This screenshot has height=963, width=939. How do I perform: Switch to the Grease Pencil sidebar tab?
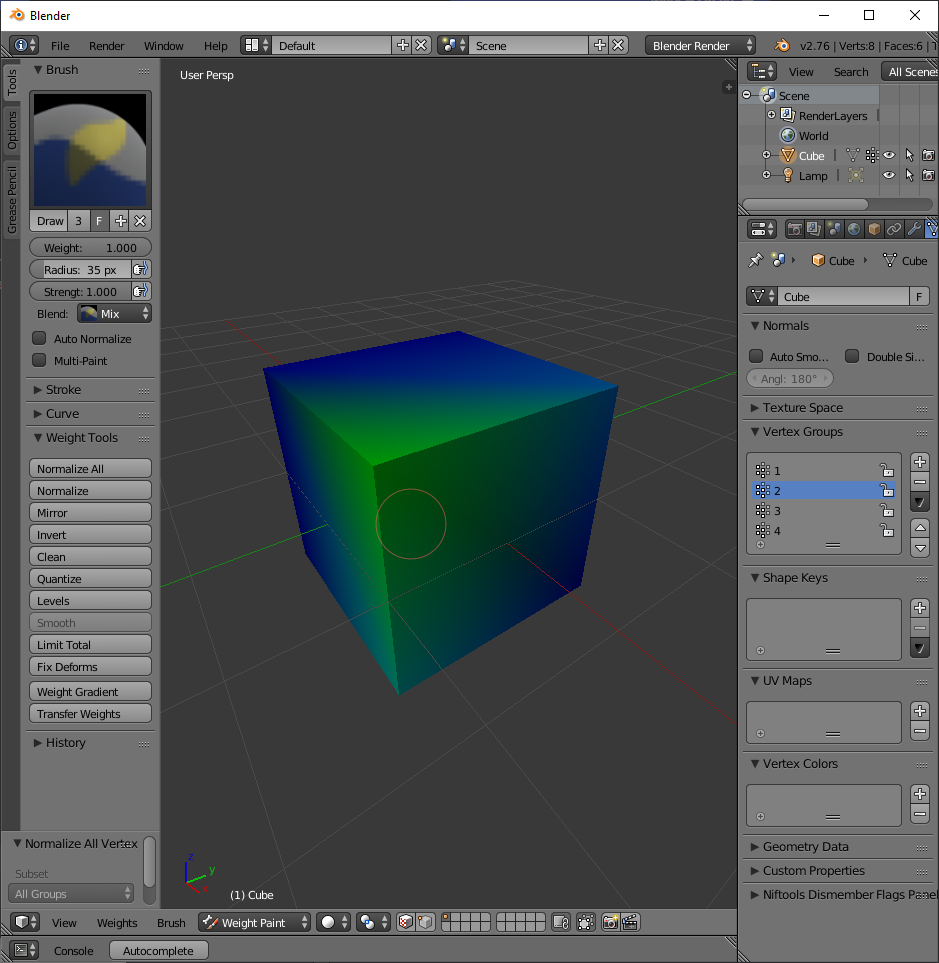click(11, 200)
